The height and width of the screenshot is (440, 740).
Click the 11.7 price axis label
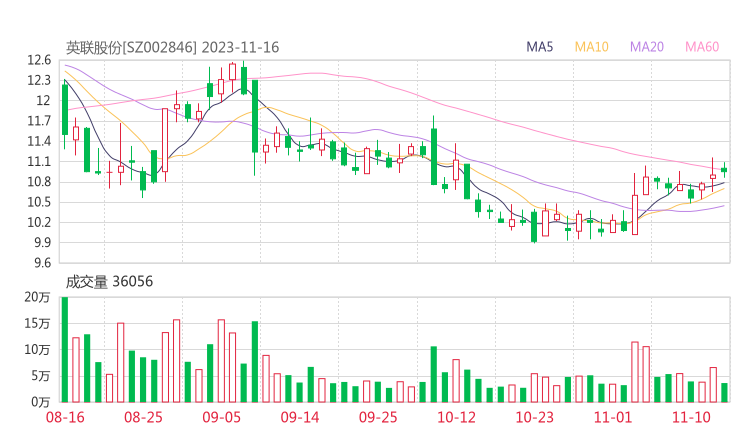coord(39,121)
